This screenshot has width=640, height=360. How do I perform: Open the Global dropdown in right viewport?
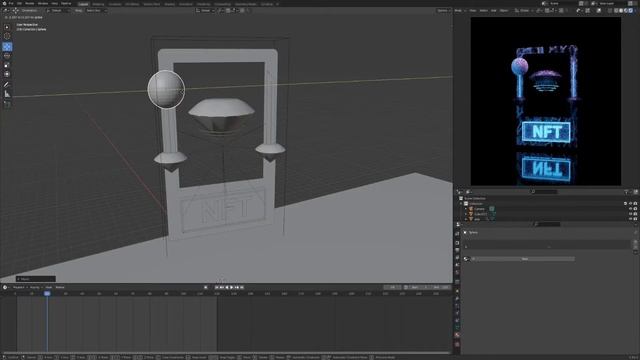tap(524, 10)
